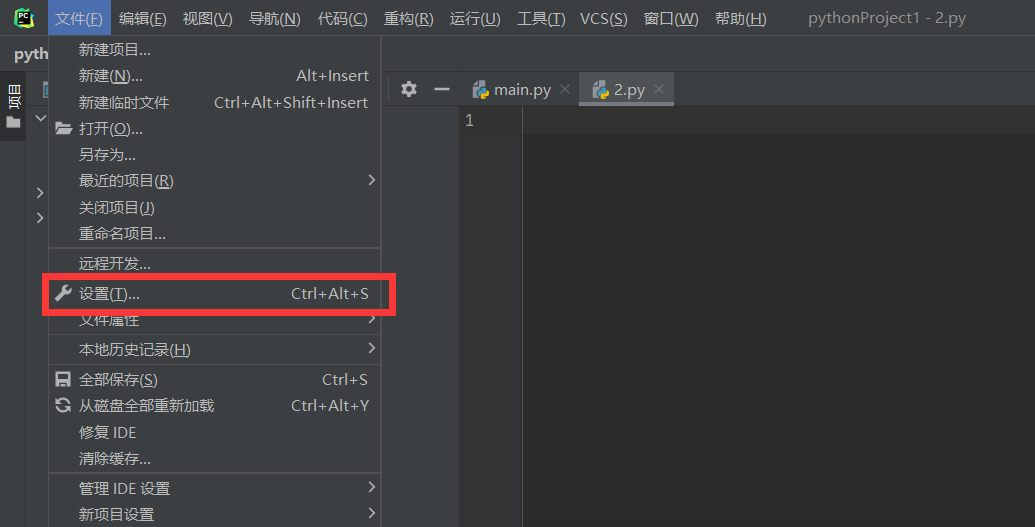
Task: Select 新建临时文件 menu entry
Action: (215, 102)
